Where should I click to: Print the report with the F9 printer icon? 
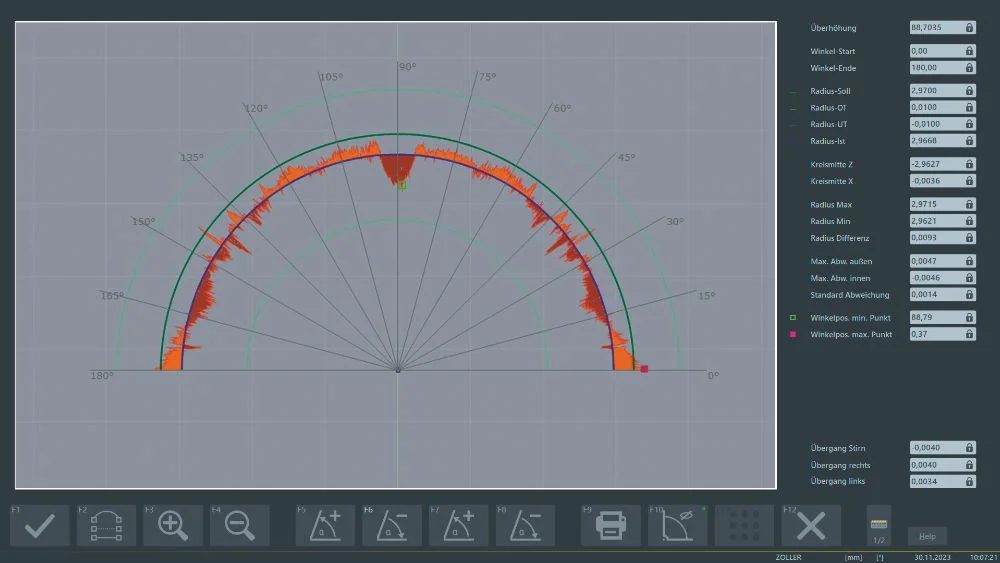point(611,525)
